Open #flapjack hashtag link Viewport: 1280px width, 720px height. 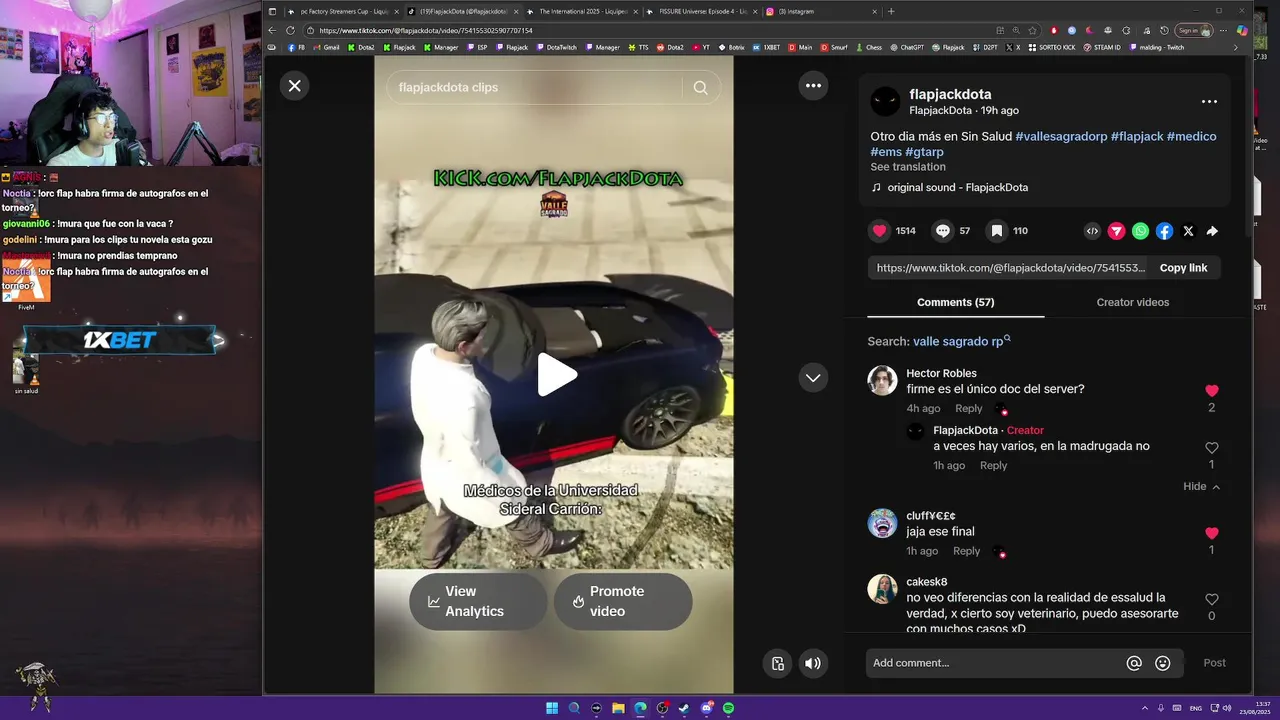1137,136
